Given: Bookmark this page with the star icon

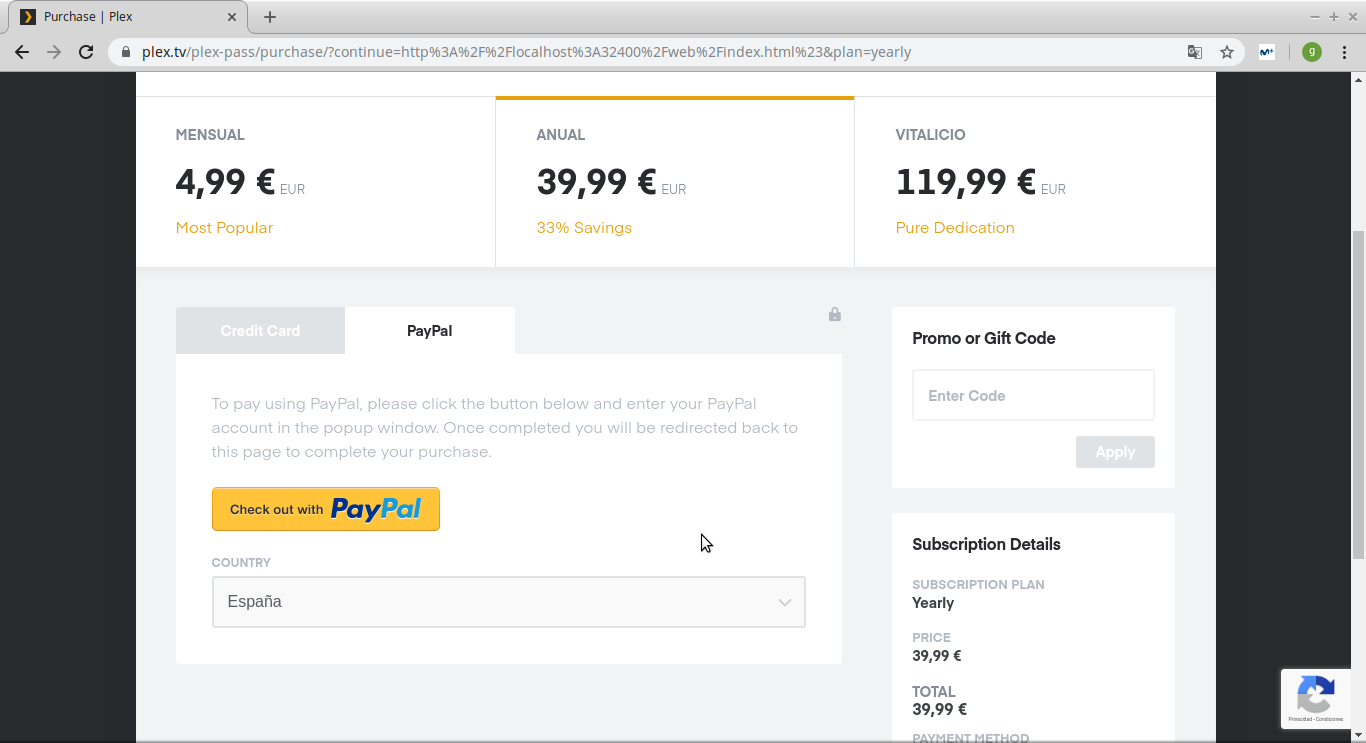Looking at the screenshot, I should [x=1227, y=52].
